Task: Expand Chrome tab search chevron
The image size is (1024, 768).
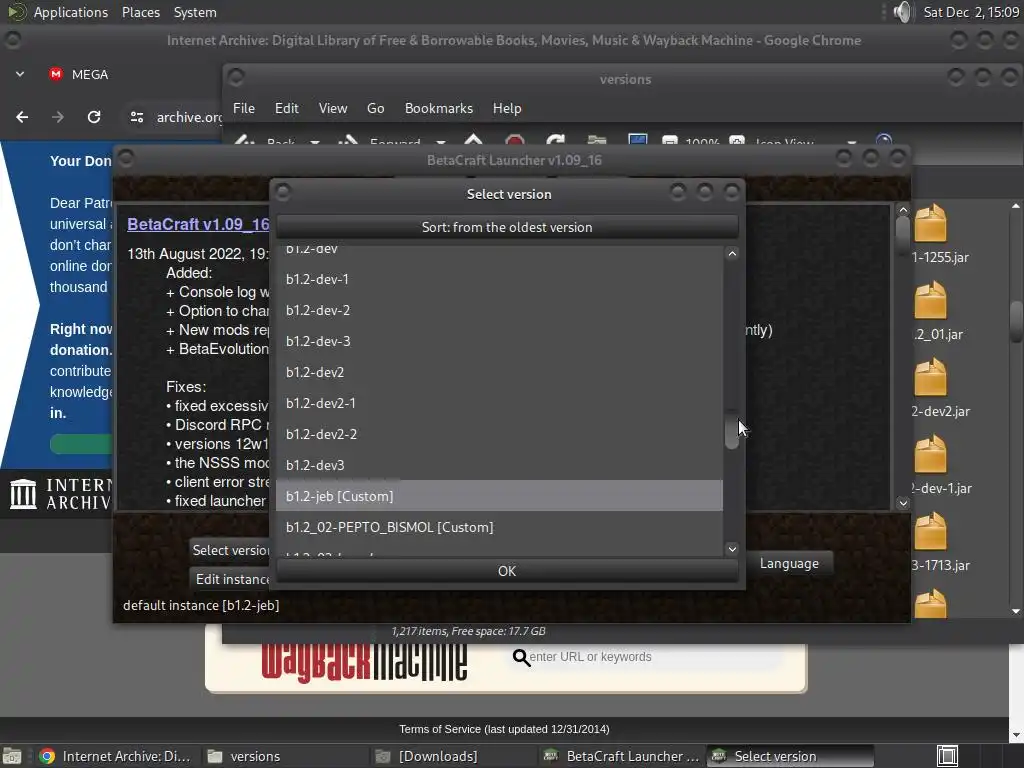Action: click(20, 74)
